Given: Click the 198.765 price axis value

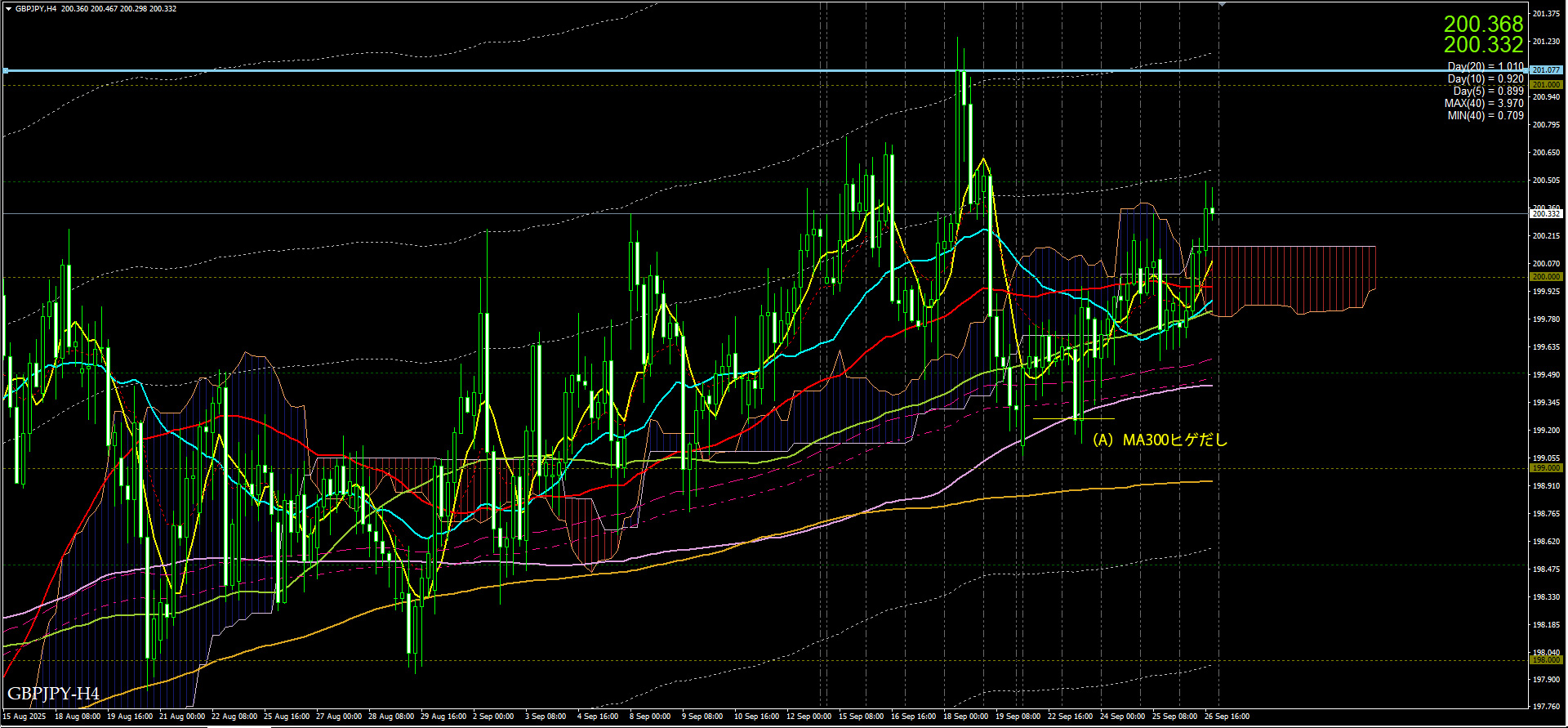Looking at the screenshot, I should pyautogui.click(x=1546, y=514).
